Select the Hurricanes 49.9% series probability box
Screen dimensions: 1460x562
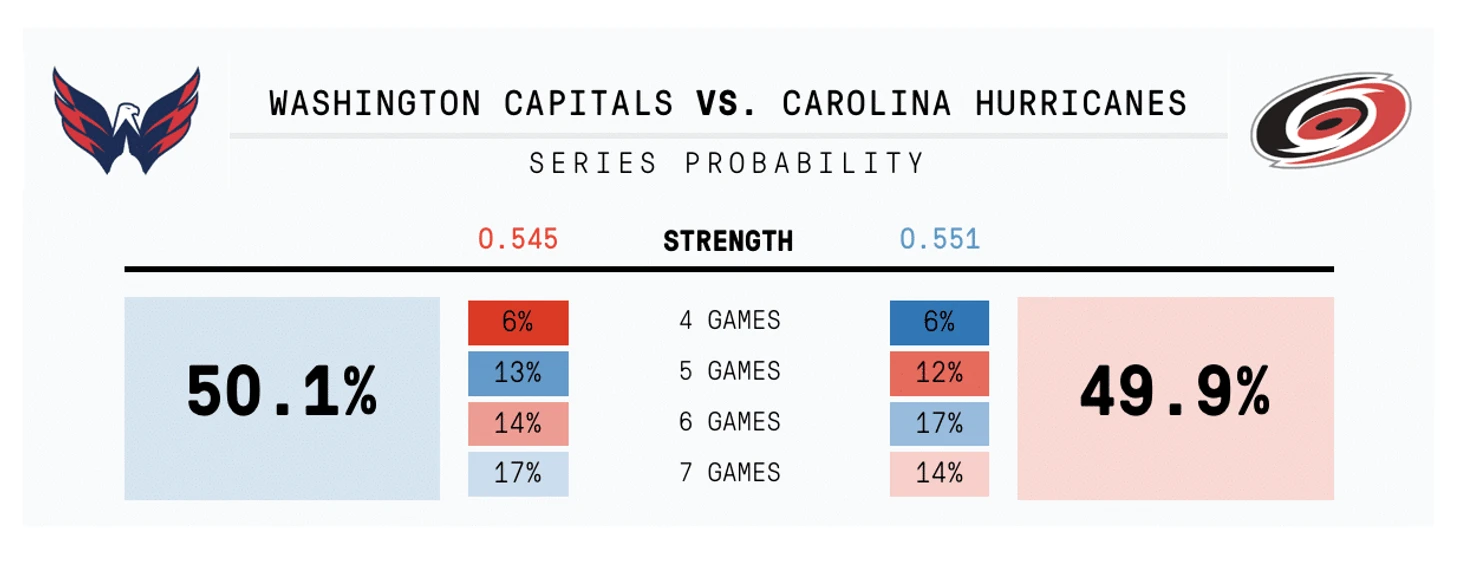click(x=1175, y=398)
